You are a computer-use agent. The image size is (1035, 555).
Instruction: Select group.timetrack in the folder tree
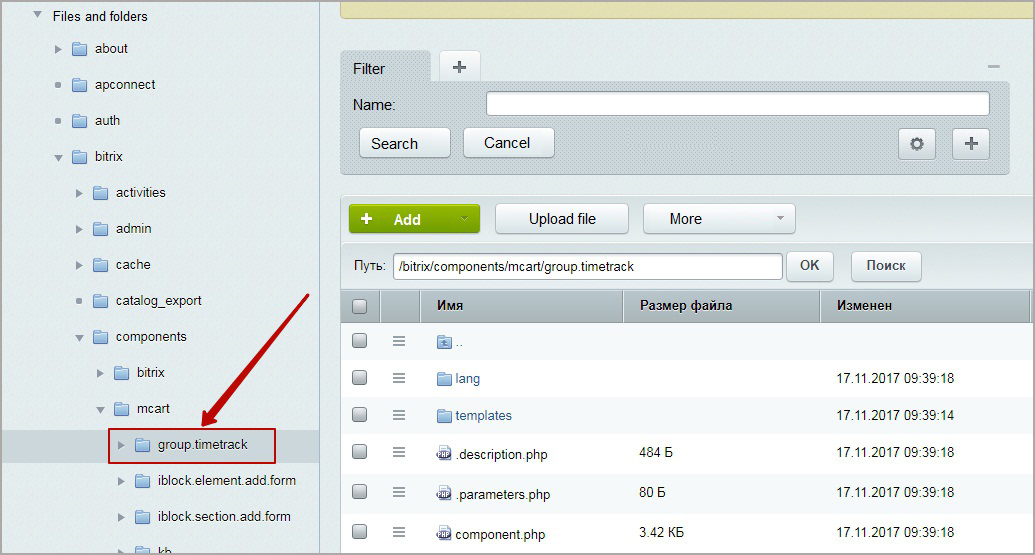[203, 445]
